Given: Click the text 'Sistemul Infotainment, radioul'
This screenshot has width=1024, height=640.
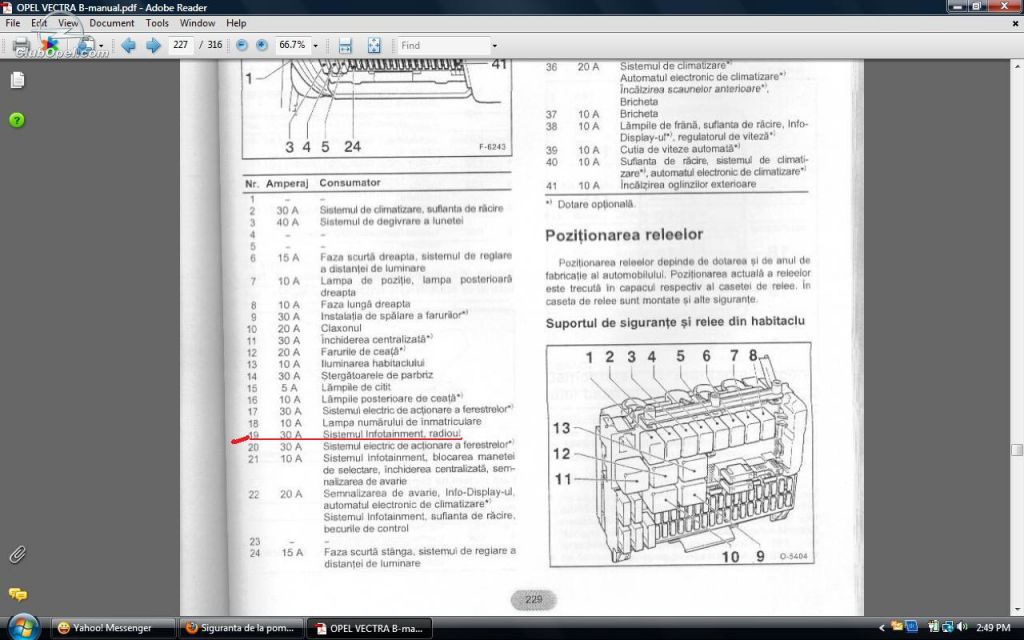Looking at the screenshot, I should [x=392, y=434].
